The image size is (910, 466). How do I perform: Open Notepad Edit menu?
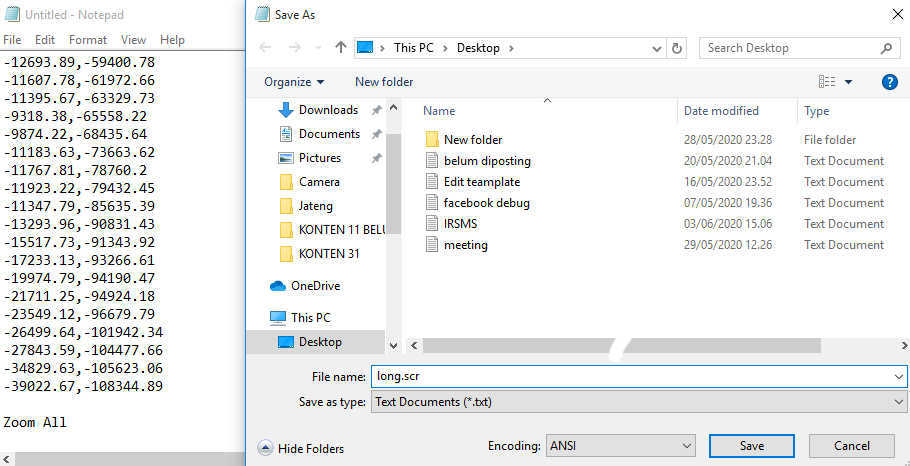[x=45, y=40]
